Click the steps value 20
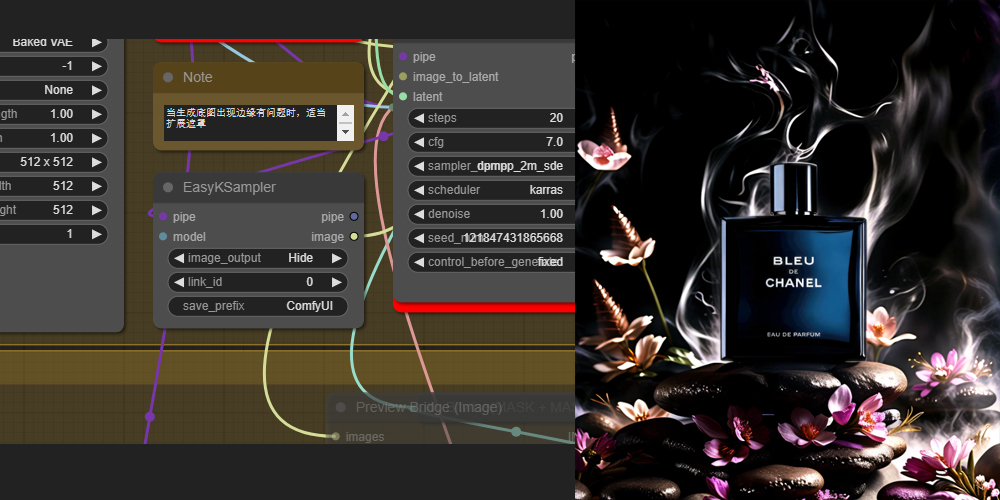1000x500 pixels. pyautogui.click(x=556, y=118)
